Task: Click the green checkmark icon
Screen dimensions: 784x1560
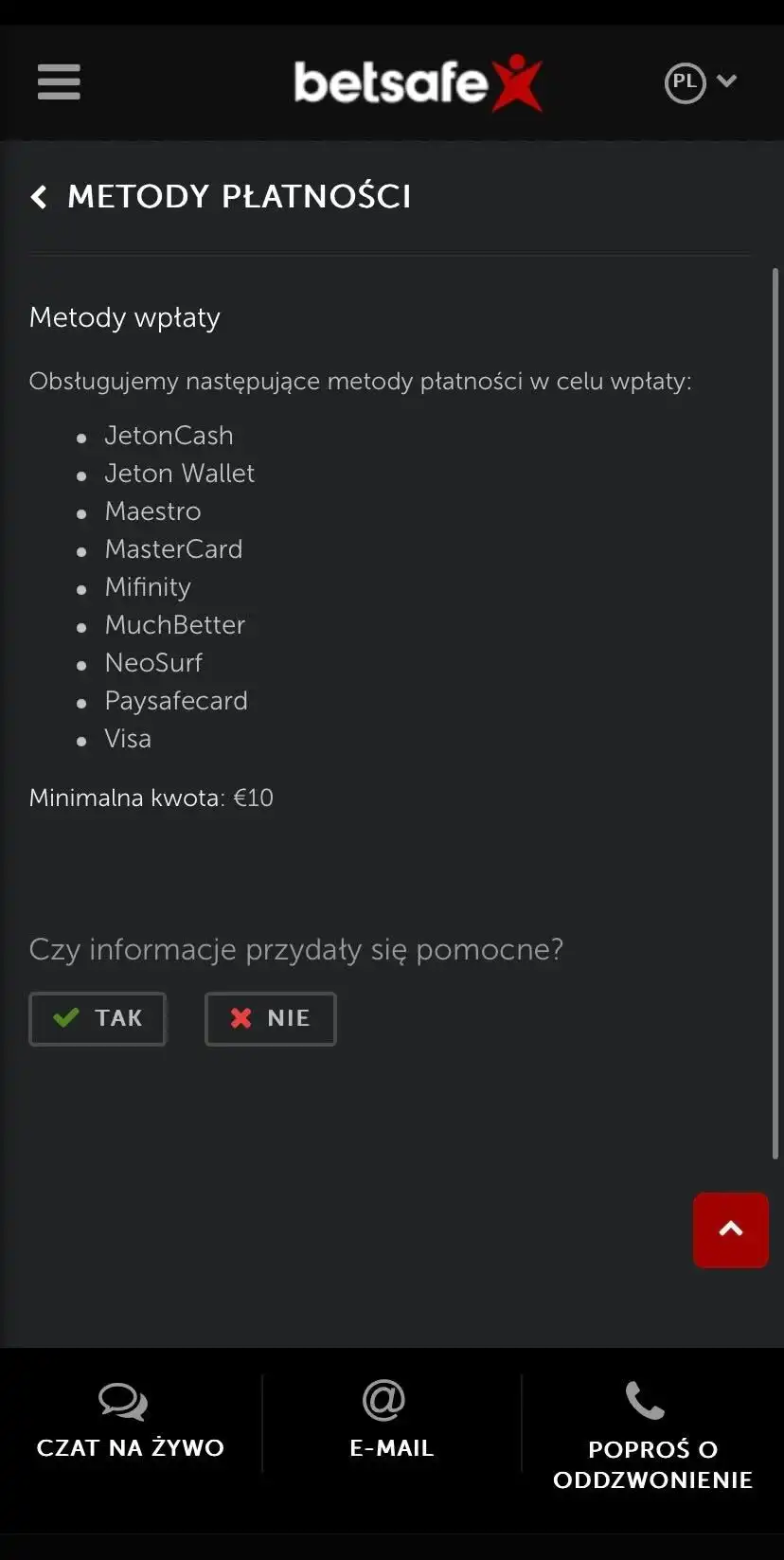Action: [x=66, y=1018]
